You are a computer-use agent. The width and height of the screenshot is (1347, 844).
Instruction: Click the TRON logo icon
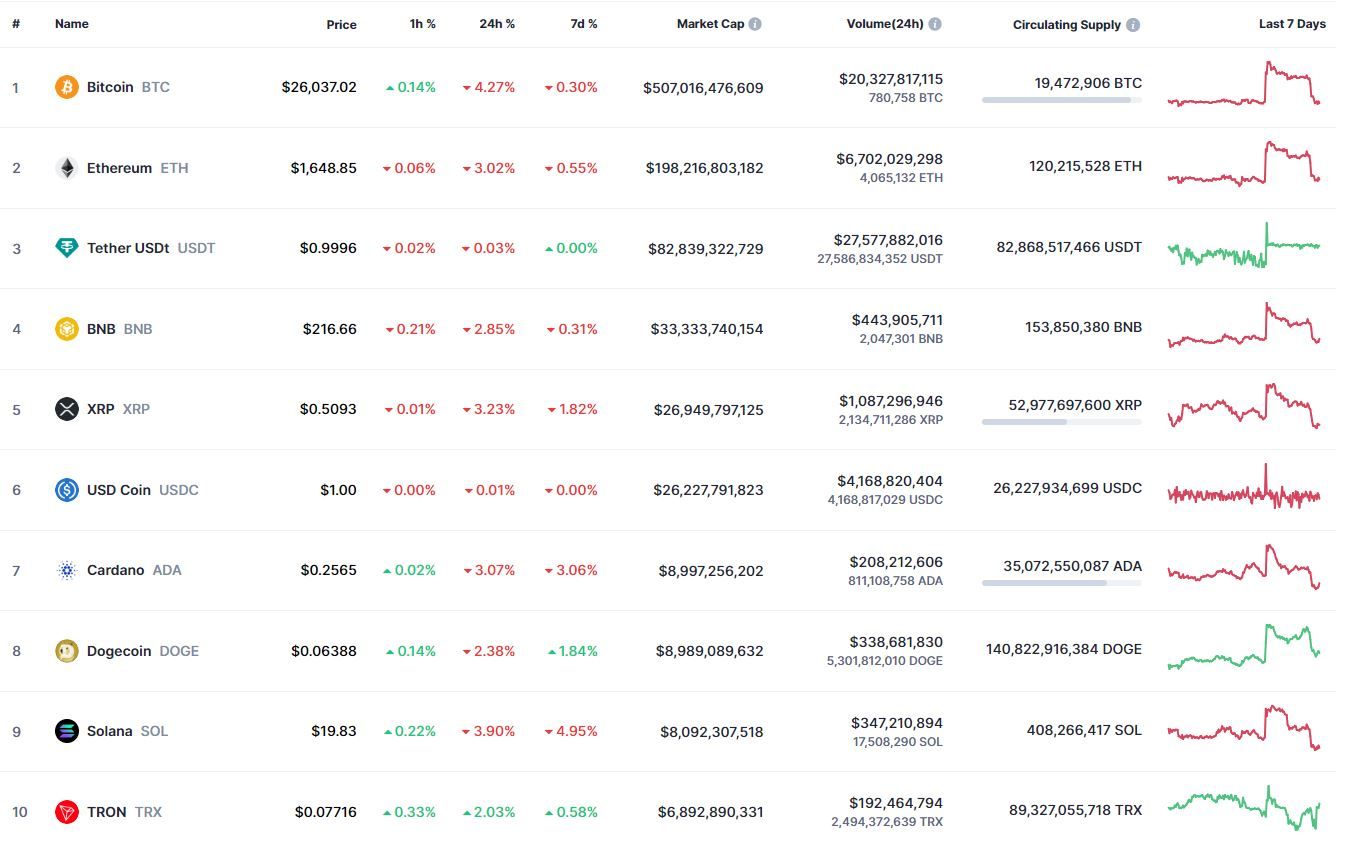(66, 812)
